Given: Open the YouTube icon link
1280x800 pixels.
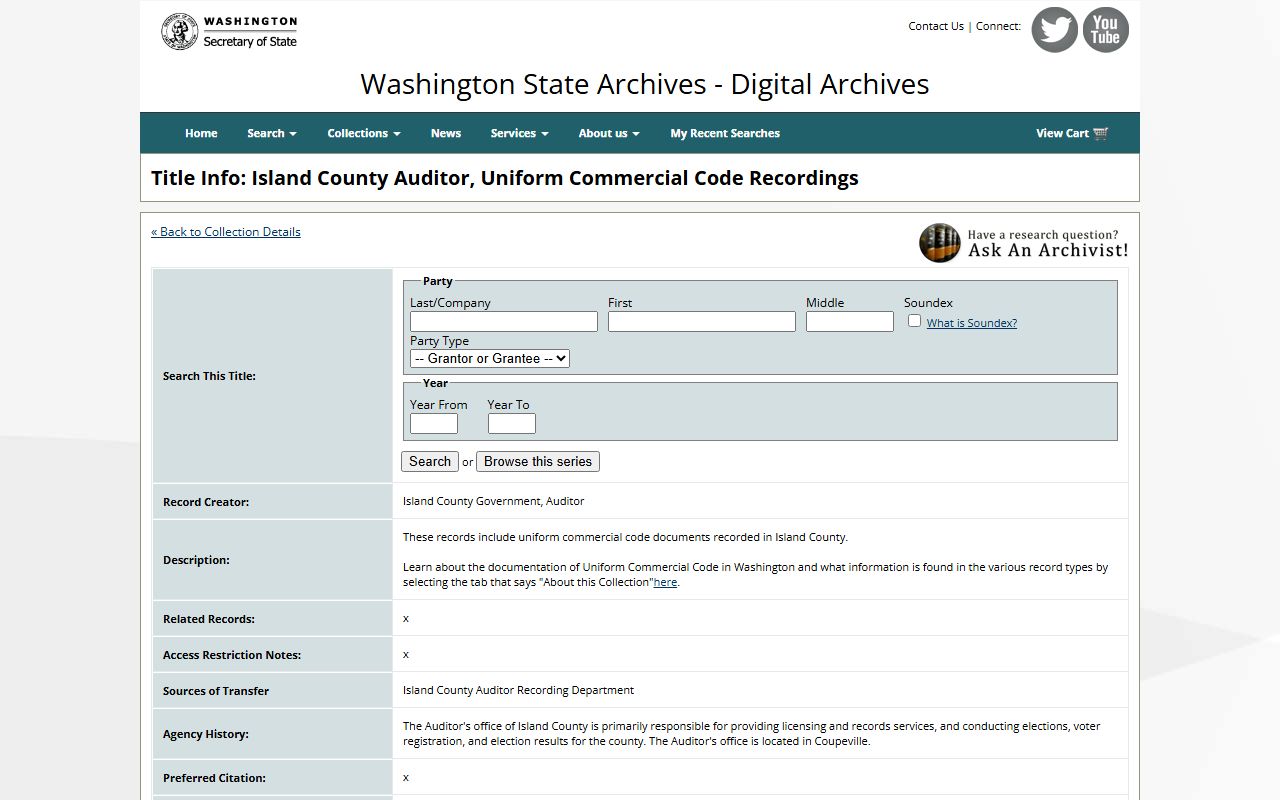Looking at the screenshot, I should [1105, 30].
